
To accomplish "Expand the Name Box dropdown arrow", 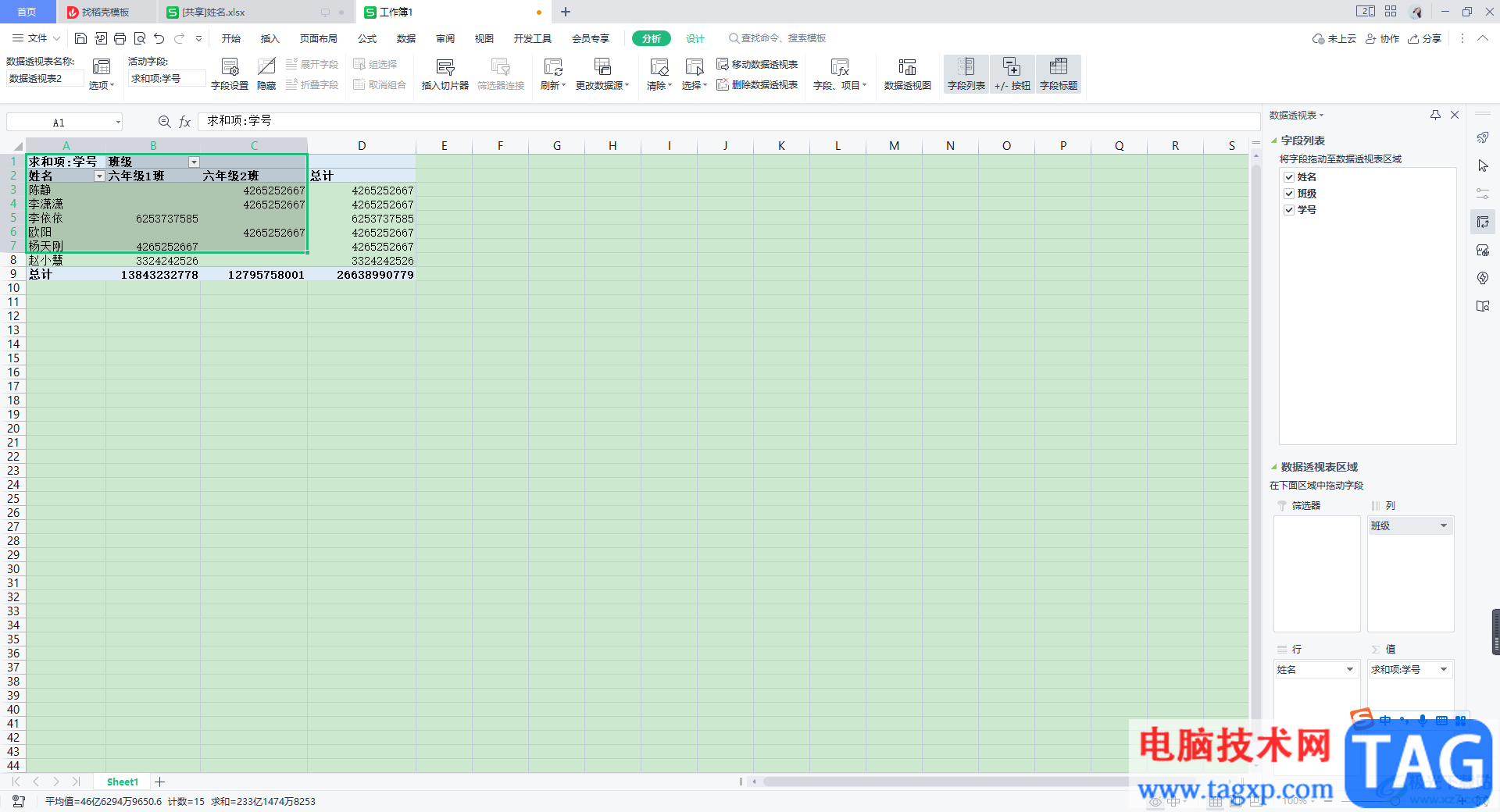I will (x=118, y=122).
